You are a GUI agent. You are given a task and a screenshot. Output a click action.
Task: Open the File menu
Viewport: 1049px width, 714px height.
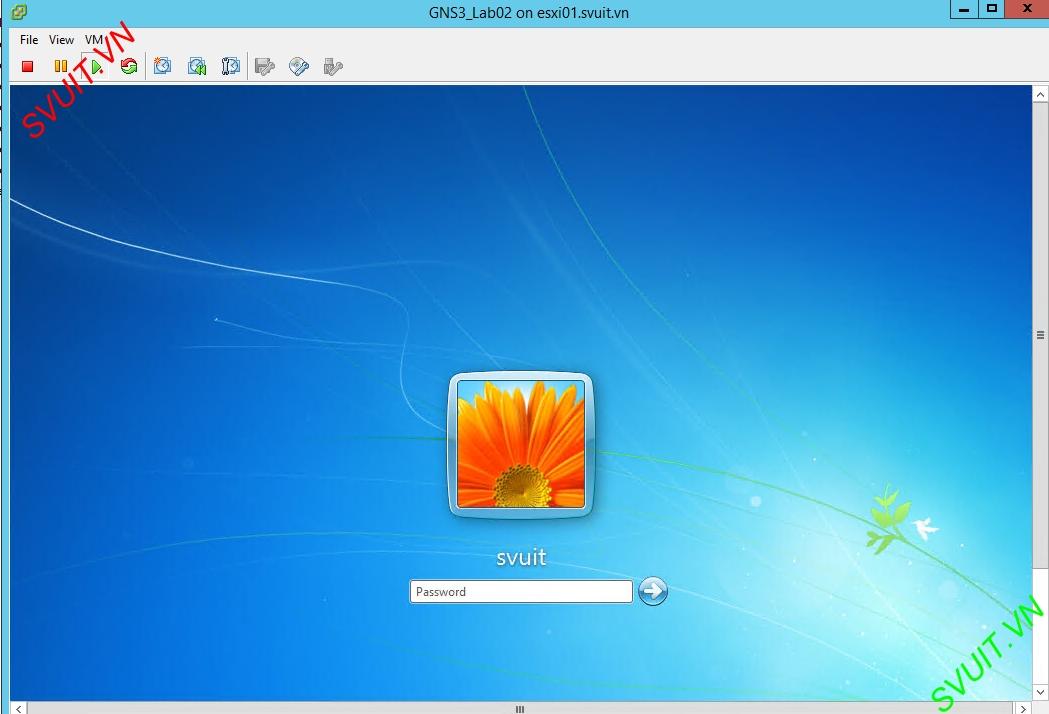pyautogui.click(x=29, y=39)
